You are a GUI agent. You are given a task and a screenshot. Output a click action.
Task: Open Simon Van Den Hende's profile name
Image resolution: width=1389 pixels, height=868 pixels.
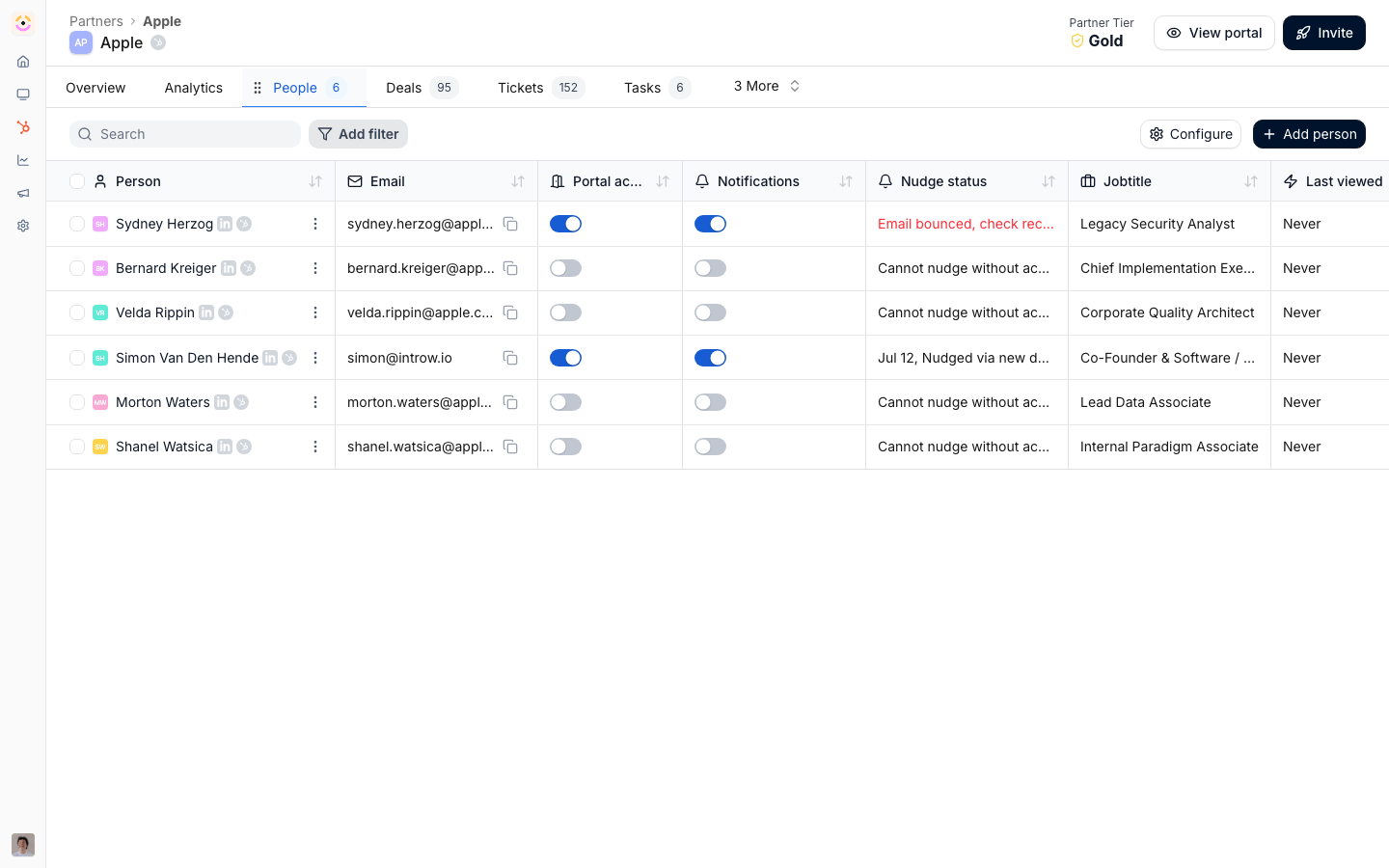click(187, 358)
